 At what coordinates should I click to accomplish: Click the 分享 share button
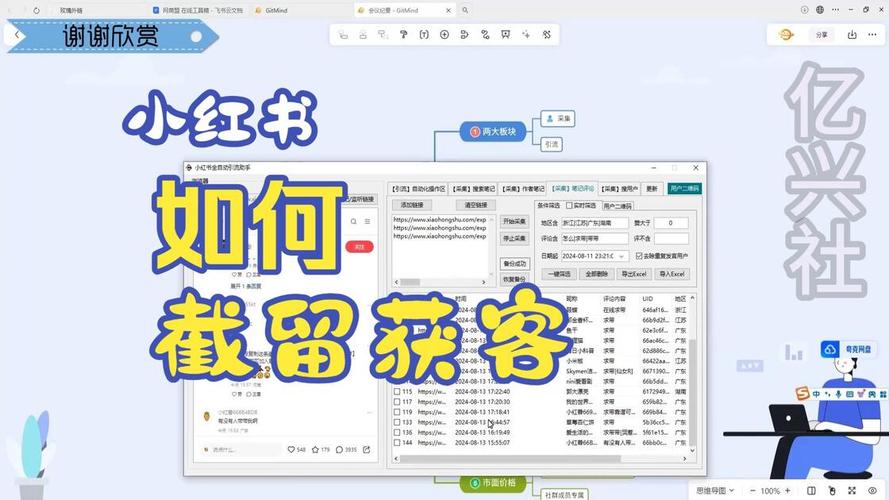click(x=822, y=35)
